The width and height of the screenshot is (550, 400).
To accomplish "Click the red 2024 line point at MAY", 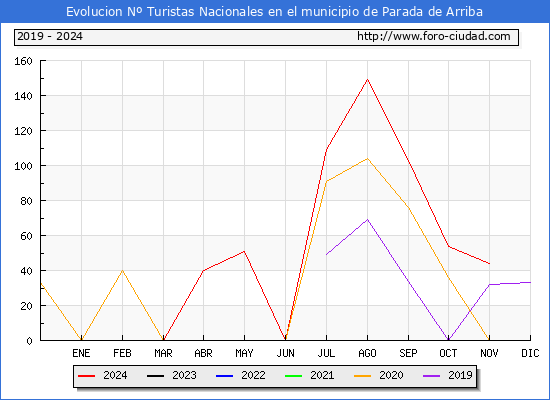I will point(244,251).
